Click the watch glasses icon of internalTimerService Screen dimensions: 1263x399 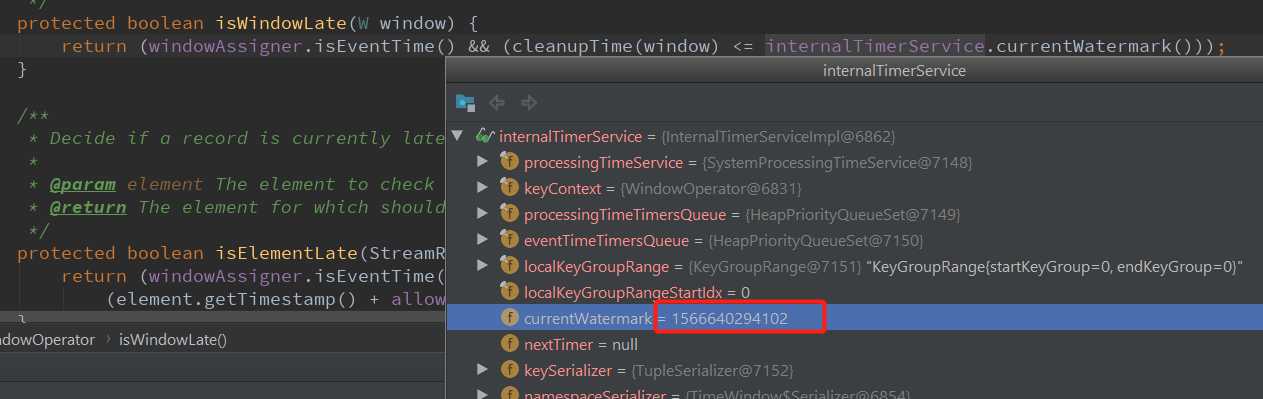click(x=485, y=135)
